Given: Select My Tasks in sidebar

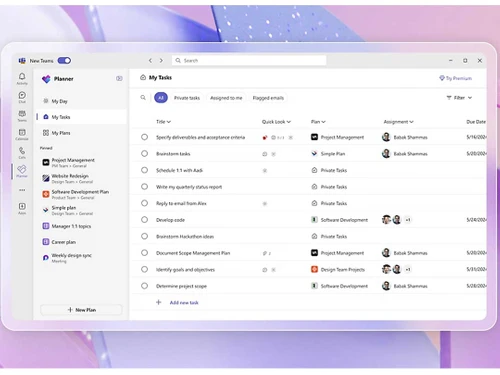Looking at the screenshot, I should click(81, 117).
